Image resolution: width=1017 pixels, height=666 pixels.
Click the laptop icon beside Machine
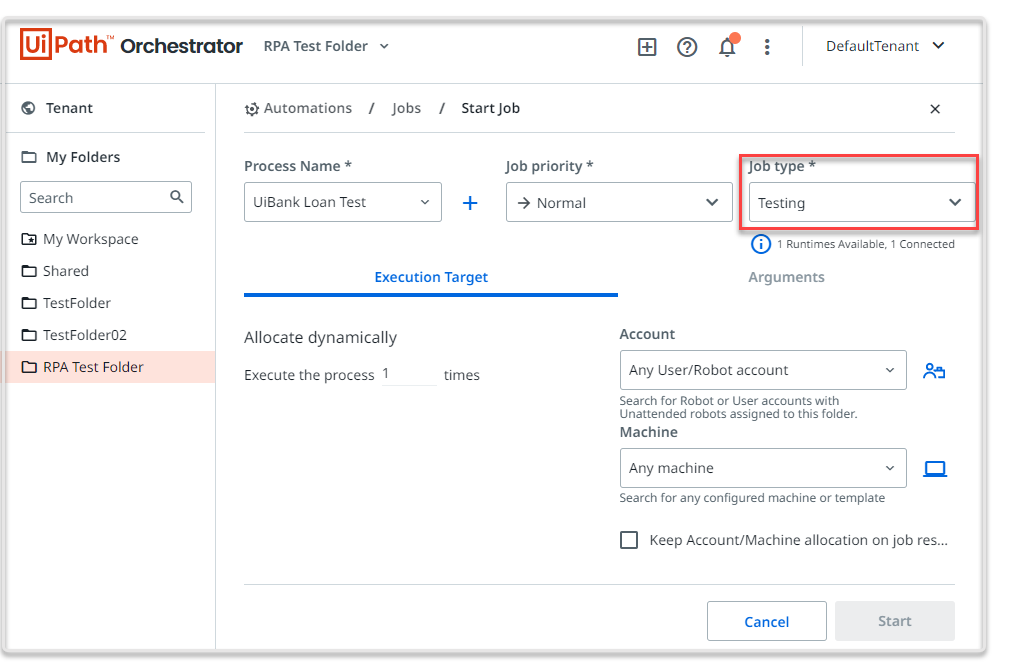(935, 468)
